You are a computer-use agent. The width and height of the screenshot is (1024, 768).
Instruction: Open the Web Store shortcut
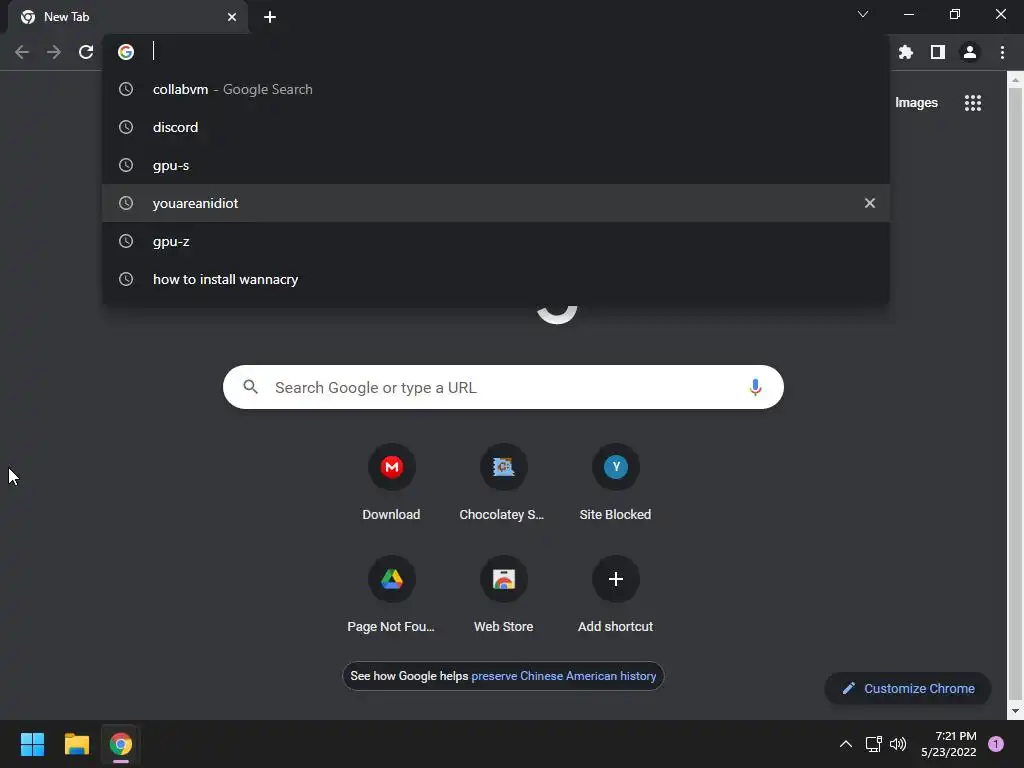click(503, 595)
